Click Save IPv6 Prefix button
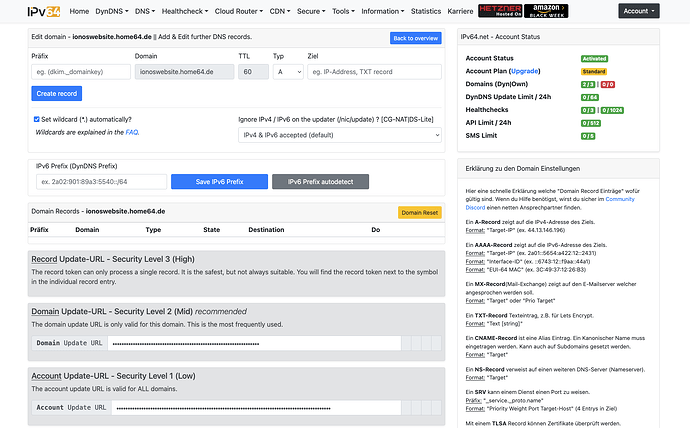Image resolution: width=690 pixels, height=428 pixels. pos(218,182)
